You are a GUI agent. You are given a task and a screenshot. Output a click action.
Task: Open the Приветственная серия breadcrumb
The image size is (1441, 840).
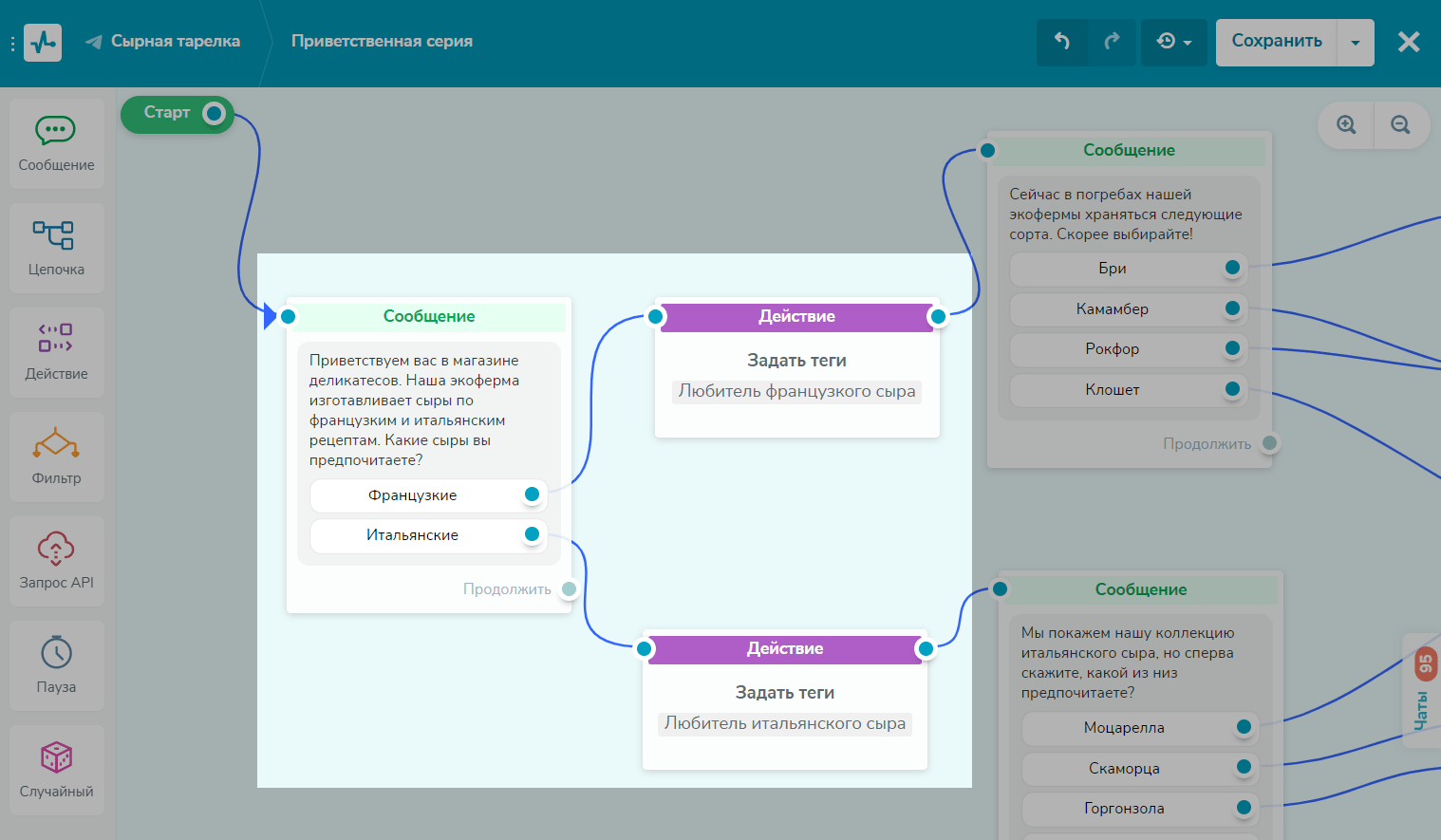coord(382,42)
